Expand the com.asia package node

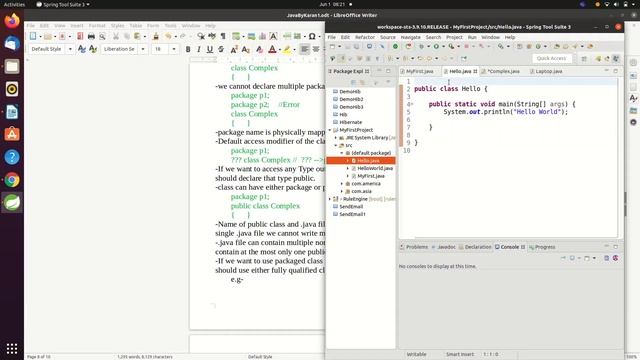[x=342, y=191]
